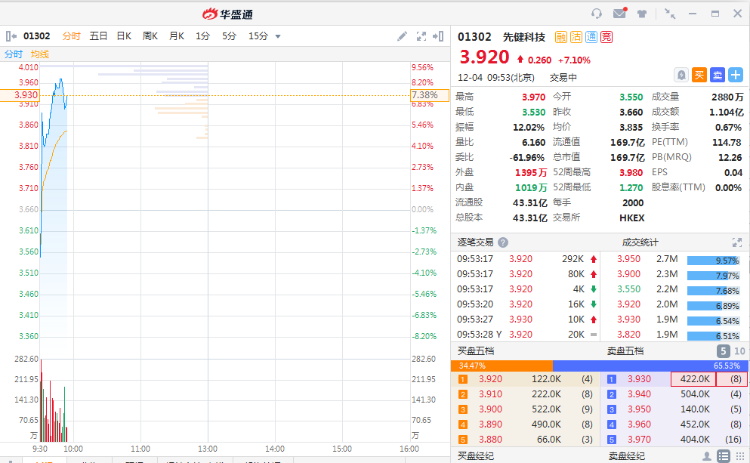Click the 34.47% buy ratio bar
Viewport: 750px width, 463px height.
coord(502,366)
